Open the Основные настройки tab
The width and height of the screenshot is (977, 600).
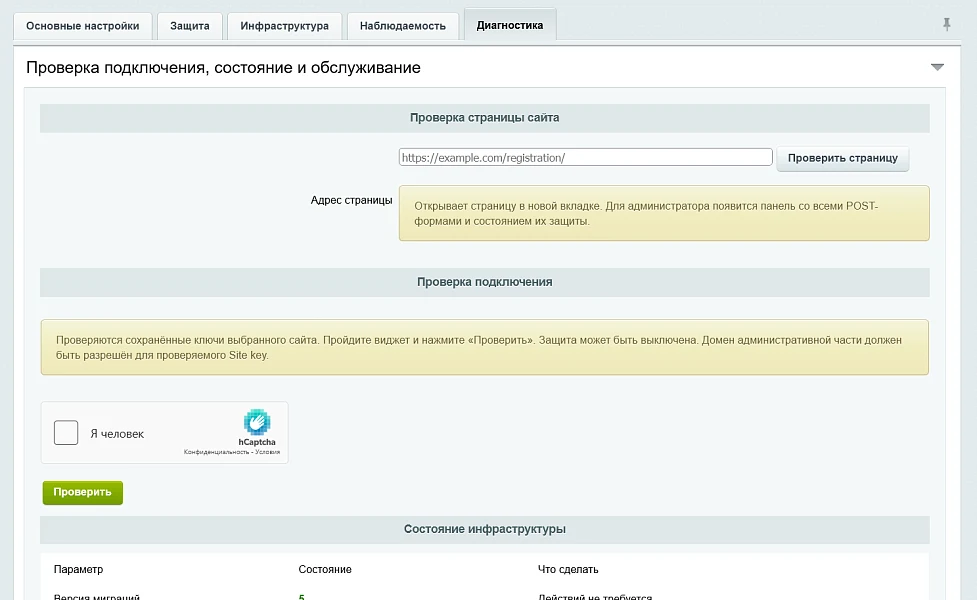tap(83, 26)
